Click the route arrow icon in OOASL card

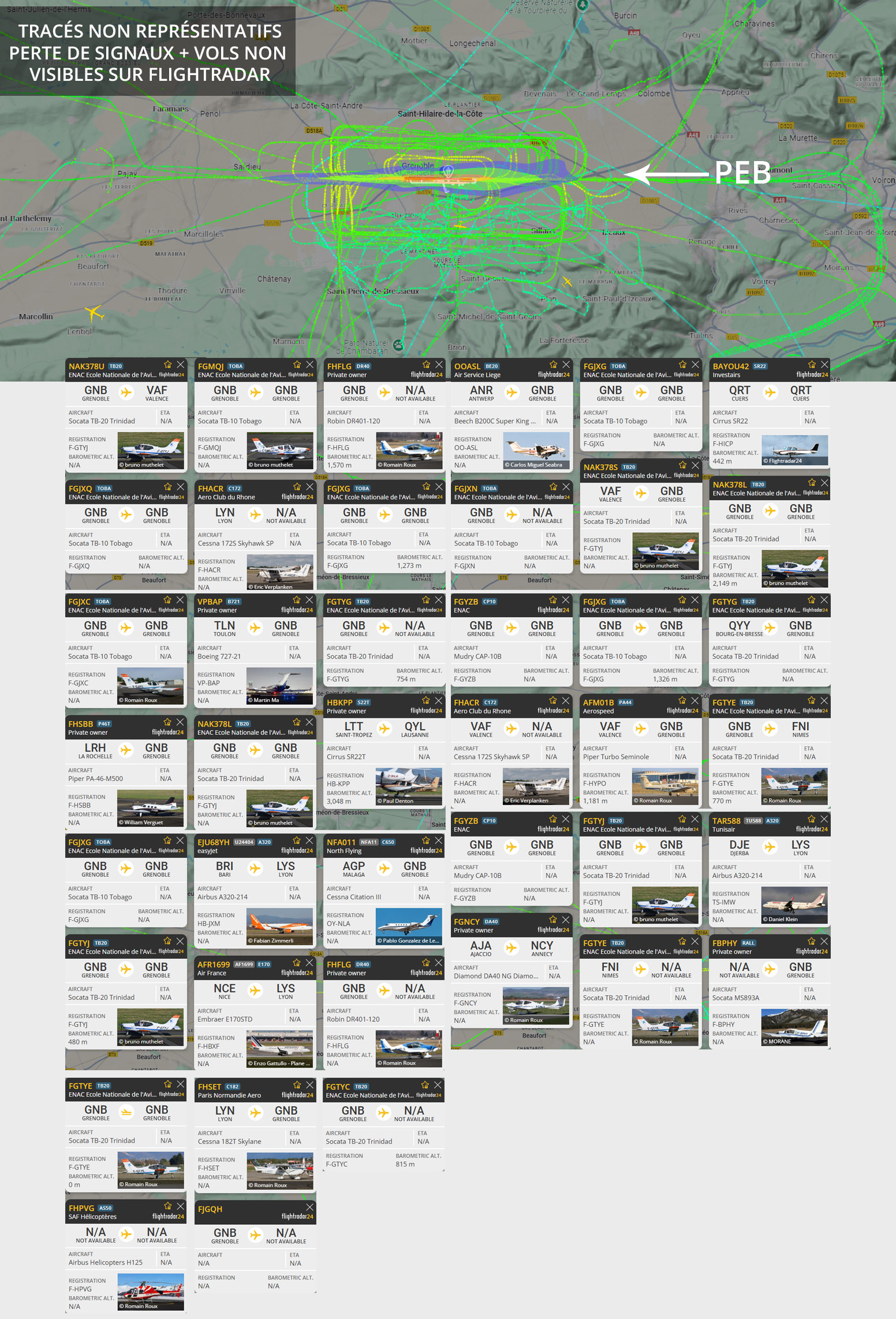[512, 393]
